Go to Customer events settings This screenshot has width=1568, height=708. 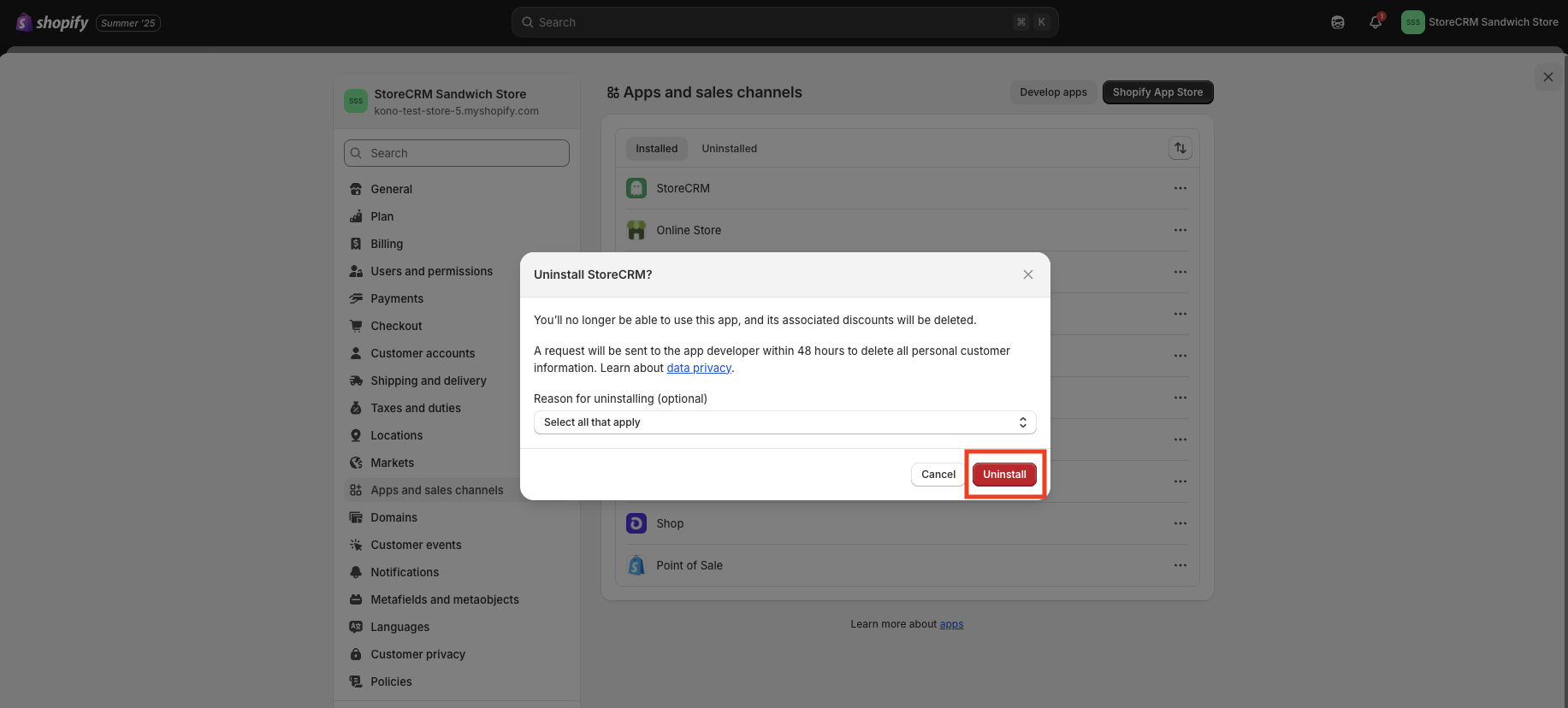457,545
